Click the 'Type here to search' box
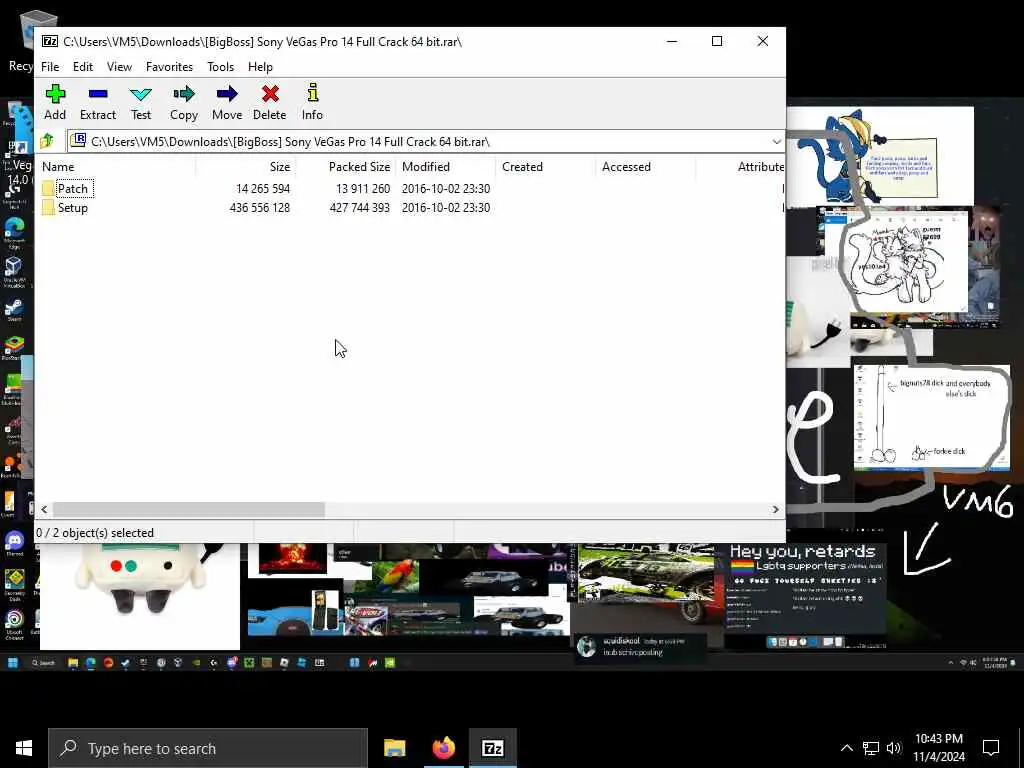 click(x=208, y=748)
